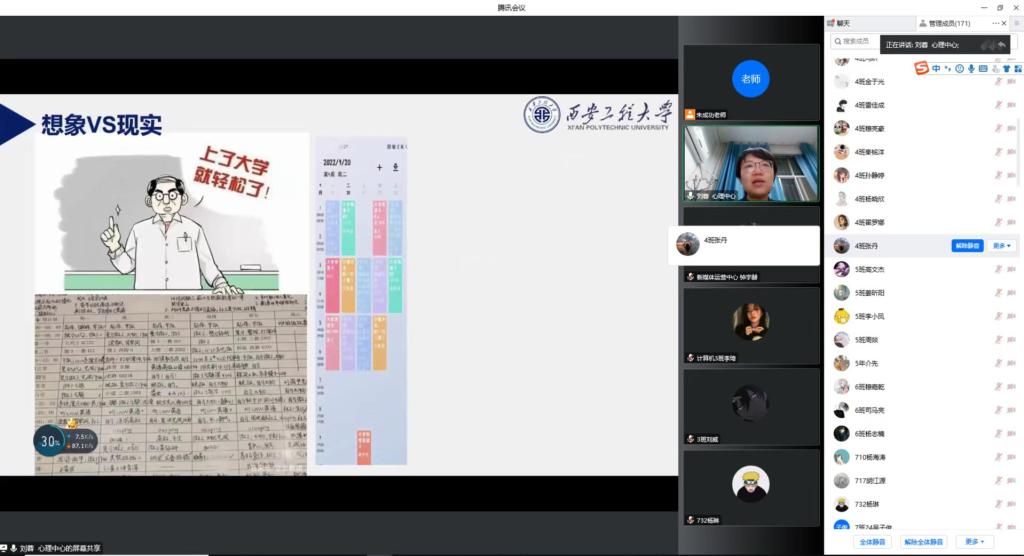The height and width of the screenshot is (556, 1024).
Task: Click the 30% network speed floating widget
Action: [47, 440]
